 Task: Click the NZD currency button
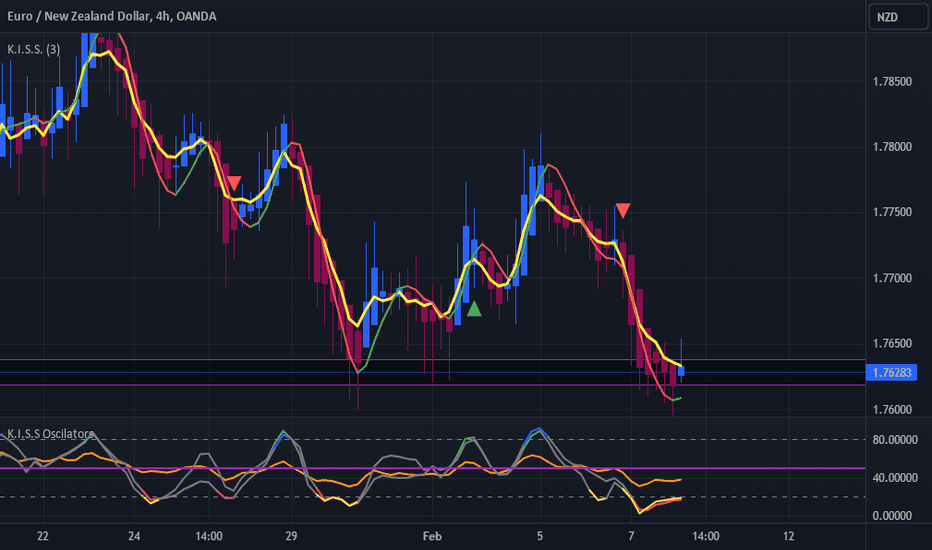click(x=898, y=17)
